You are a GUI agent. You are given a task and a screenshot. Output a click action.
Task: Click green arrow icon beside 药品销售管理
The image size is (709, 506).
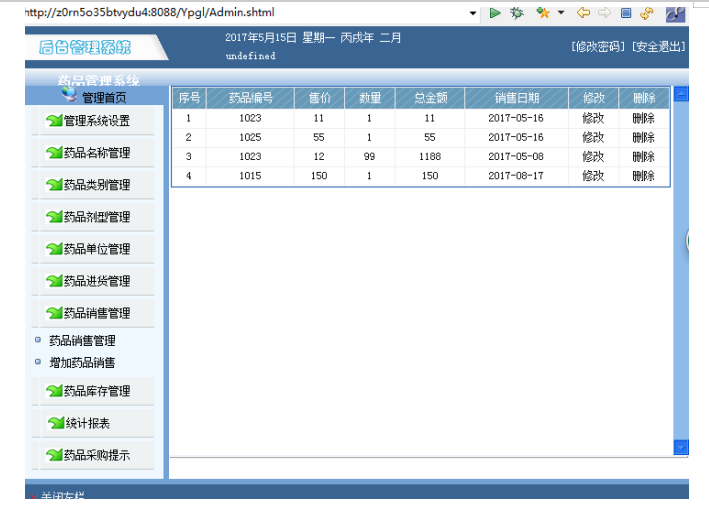54,313
